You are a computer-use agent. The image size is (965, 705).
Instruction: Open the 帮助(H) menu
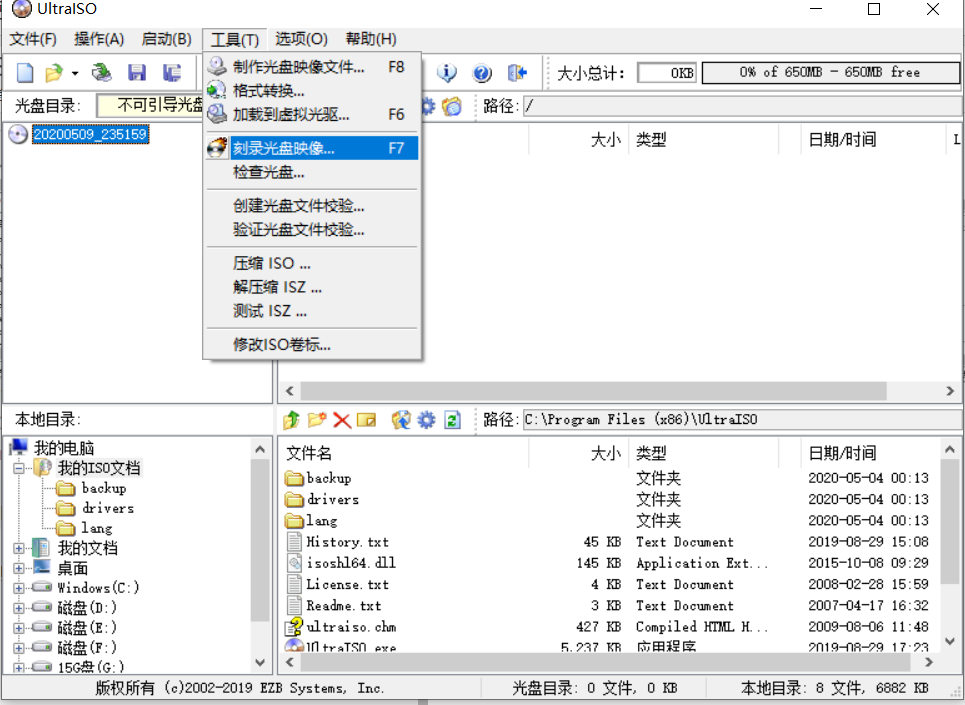370,39
